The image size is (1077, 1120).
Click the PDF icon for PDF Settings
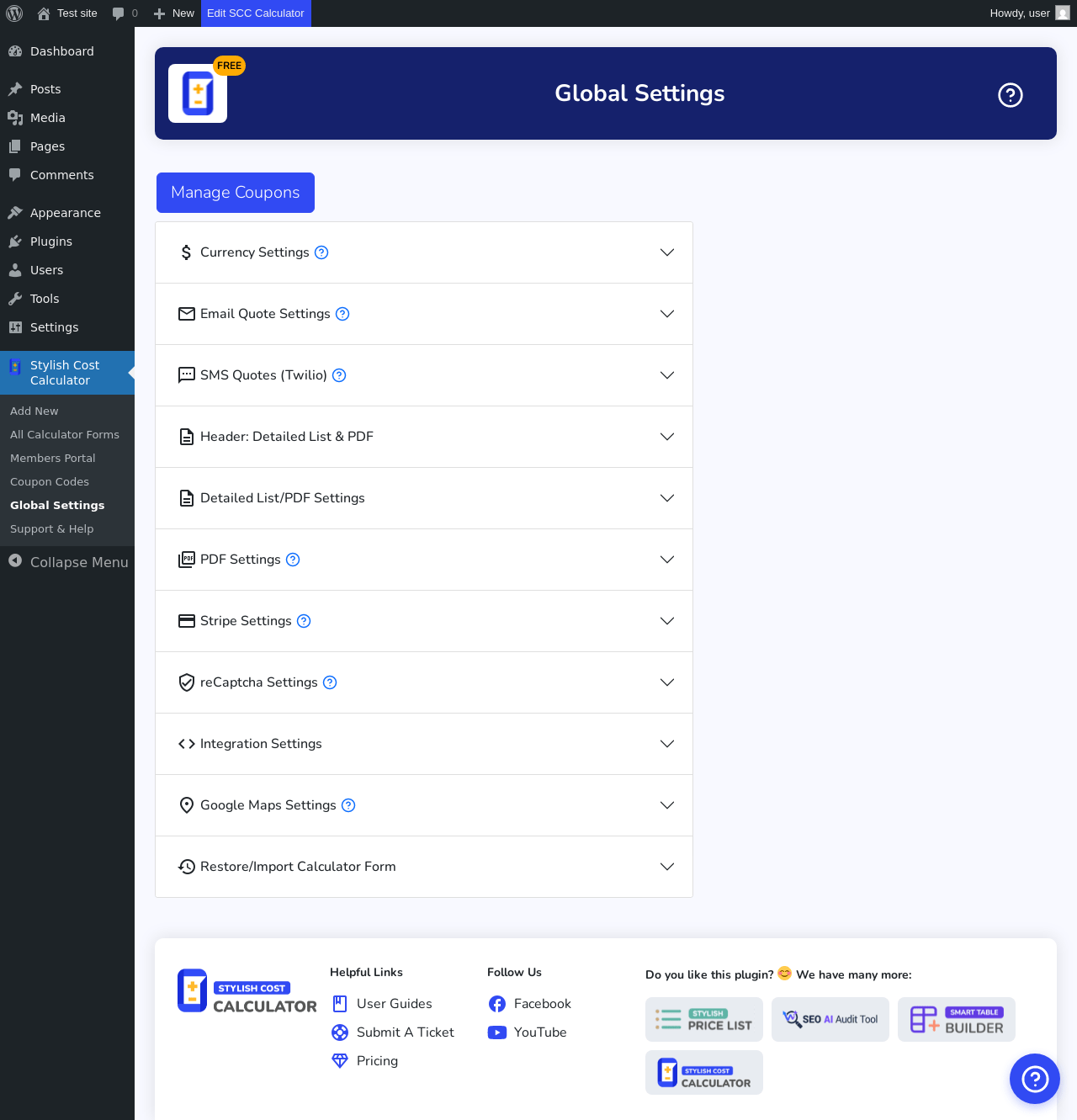187,560
